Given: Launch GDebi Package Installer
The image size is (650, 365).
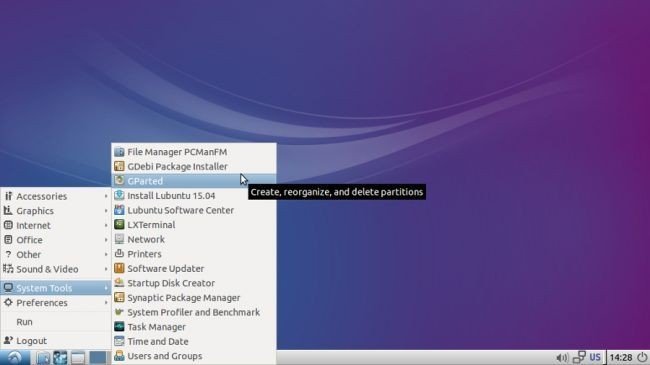Looking at the screenshot, I should (194, 166).
